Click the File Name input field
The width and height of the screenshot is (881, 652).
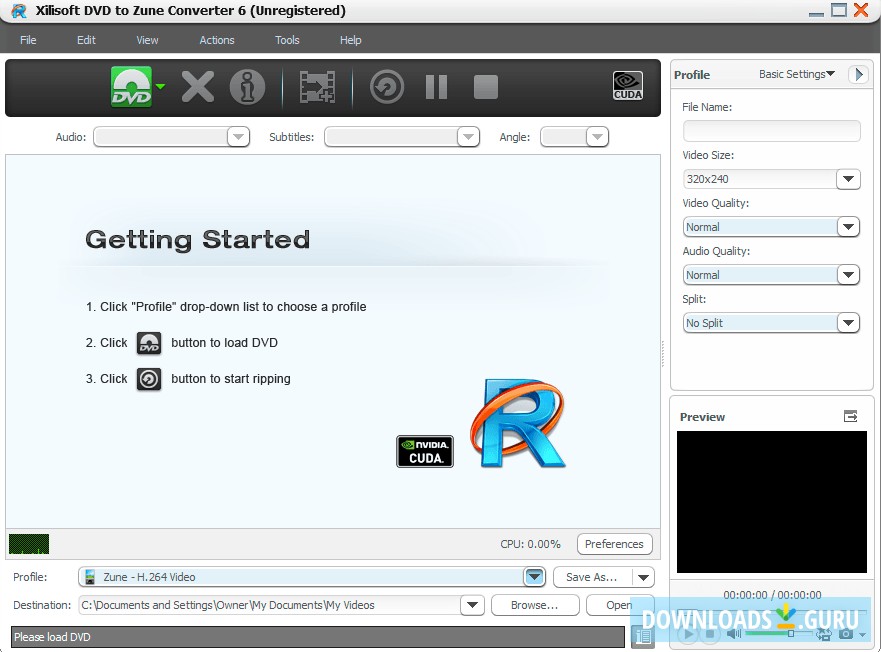tap(771, 131)
